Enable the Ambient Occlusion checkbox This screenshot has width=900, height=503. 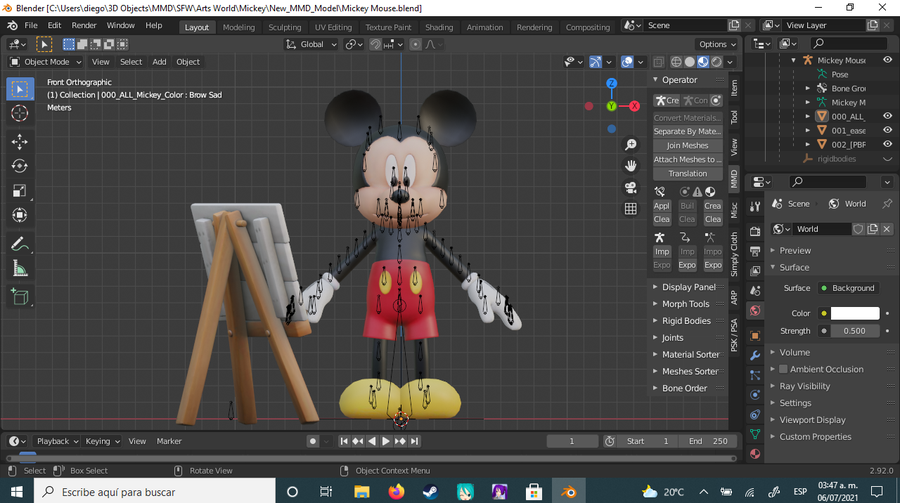point(783,369)
